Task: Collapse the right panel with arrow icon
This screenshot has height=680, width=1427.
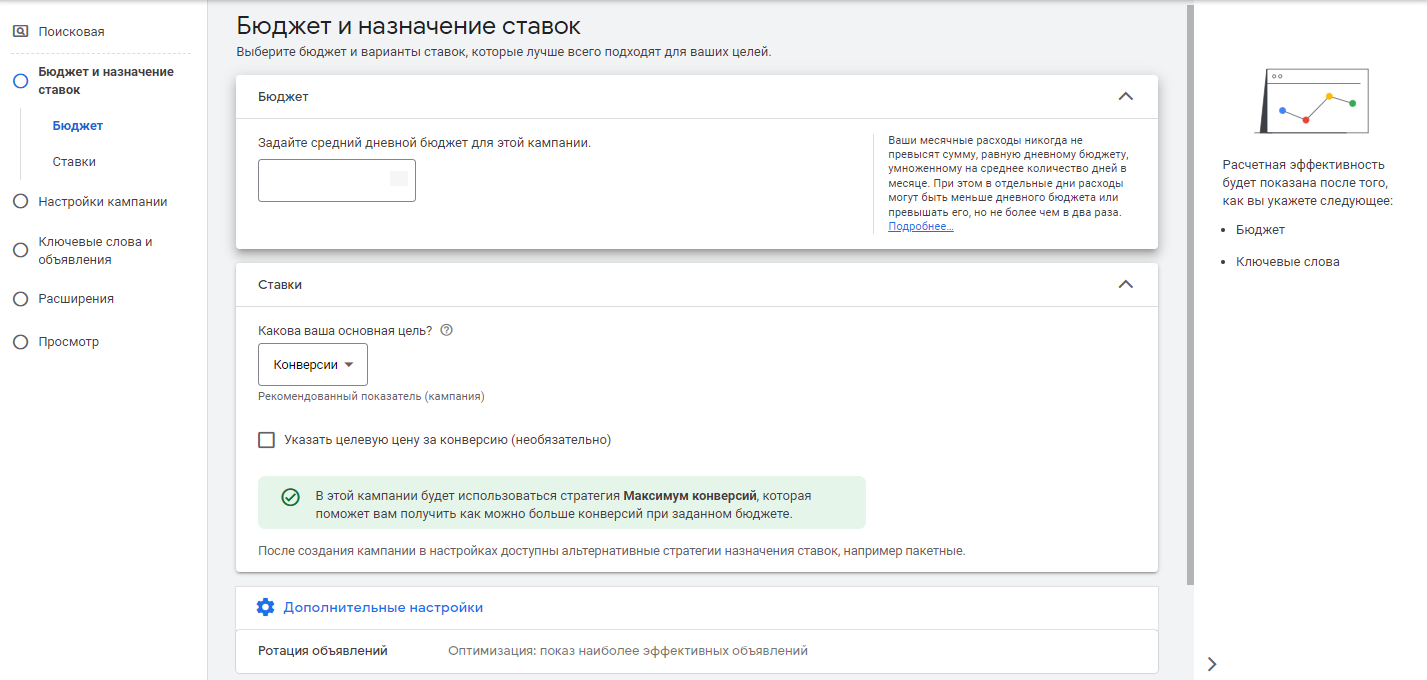Action: coord(1212,663)
